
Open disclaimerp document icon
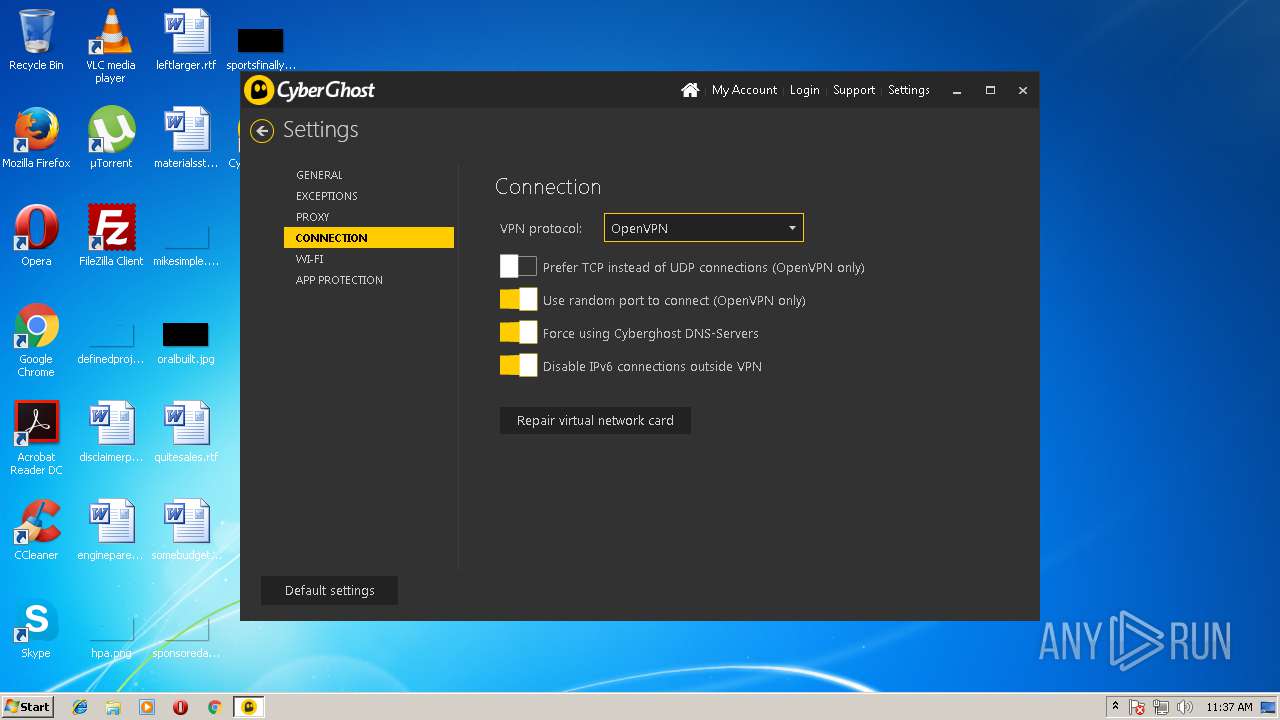click(x=110, y=432)
